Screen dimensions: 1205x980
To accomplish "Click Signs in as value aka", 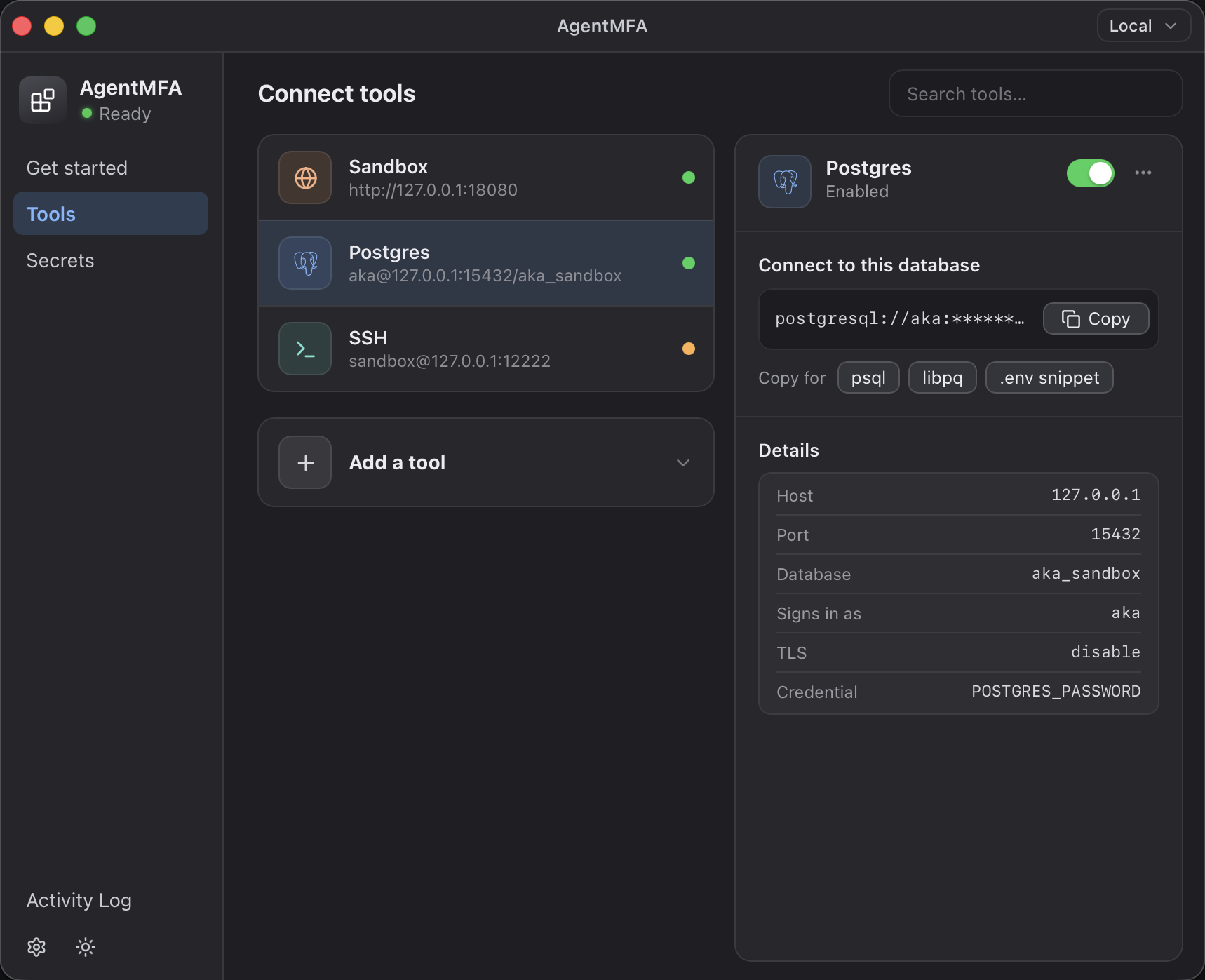I will pos(1126,612).
